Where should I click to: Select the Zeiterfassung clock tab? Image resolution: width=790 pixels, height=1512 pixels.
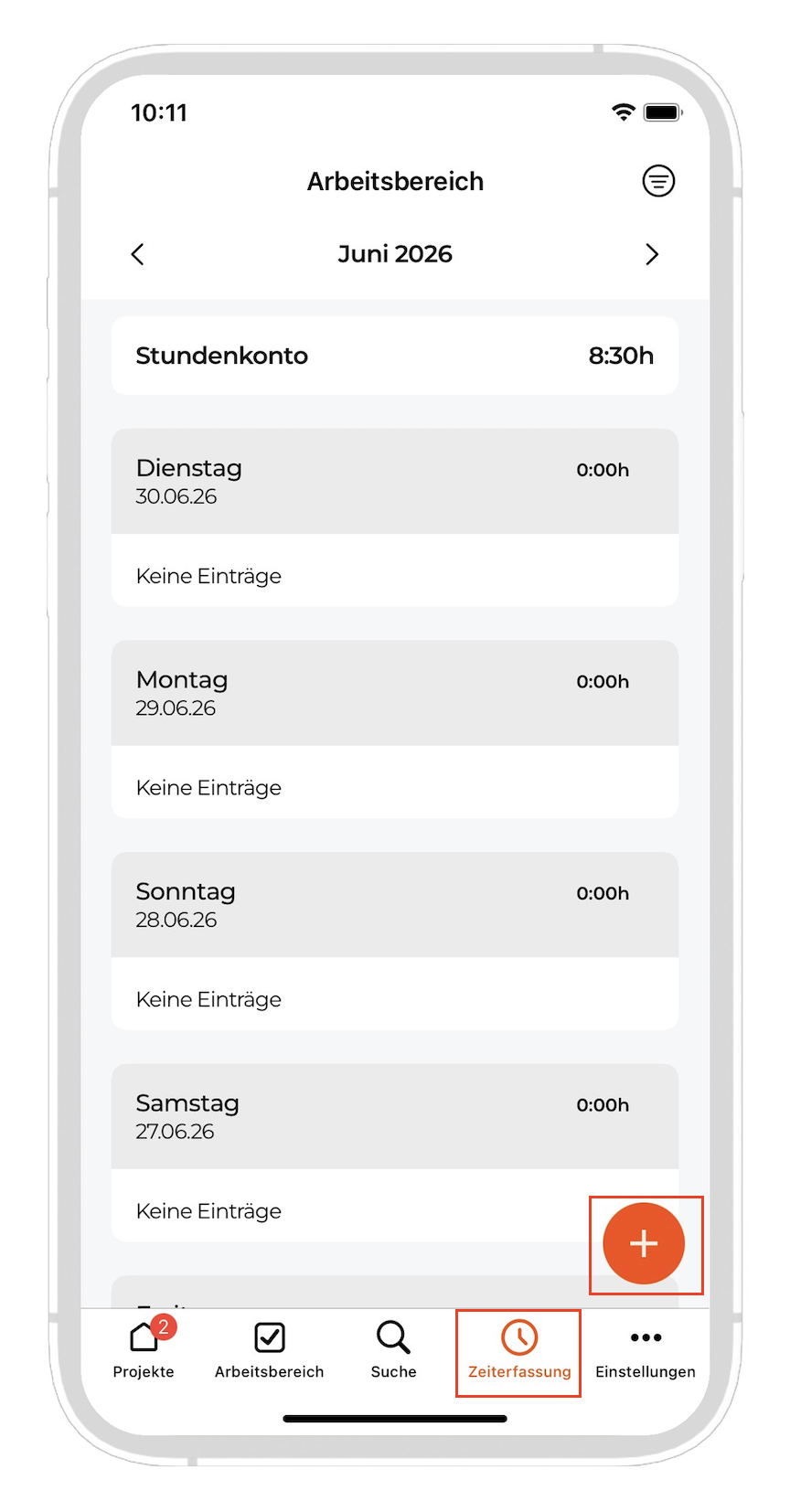pos(519,1352)
